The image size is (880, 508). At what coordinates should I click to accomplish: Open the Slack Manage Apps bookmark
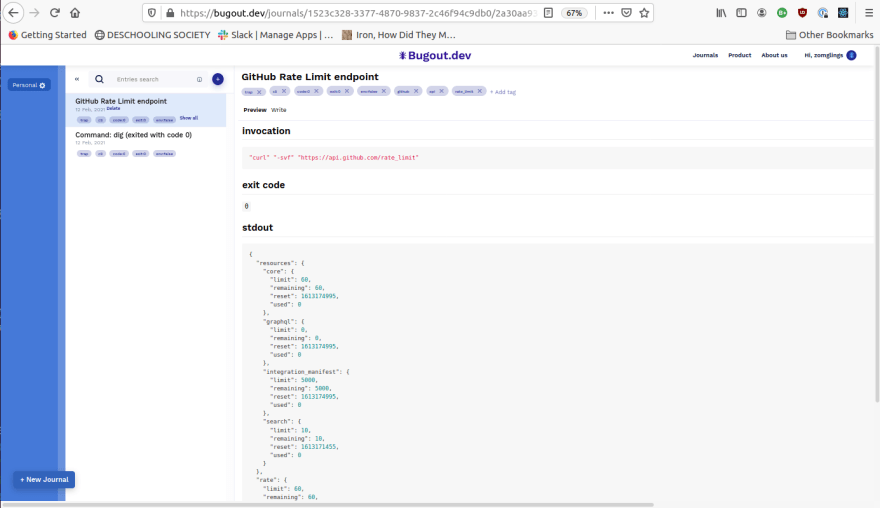point(275,35)
